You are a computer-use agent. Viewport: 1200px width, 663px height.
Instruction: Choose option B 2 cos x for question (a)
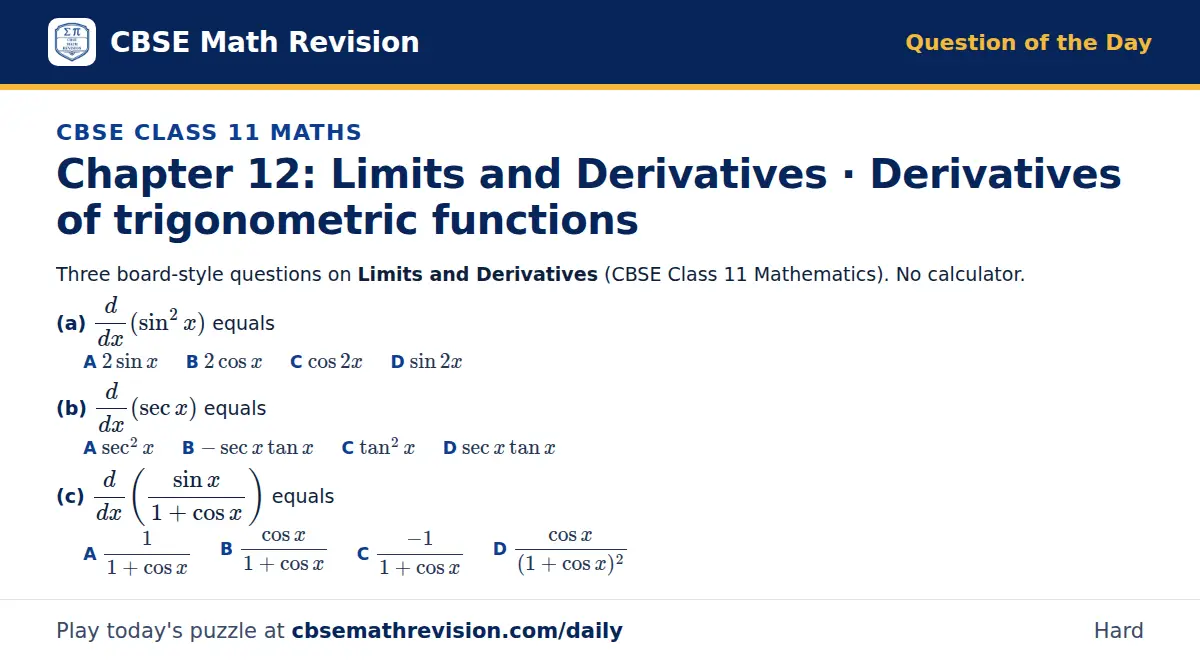tap(224, 362)
